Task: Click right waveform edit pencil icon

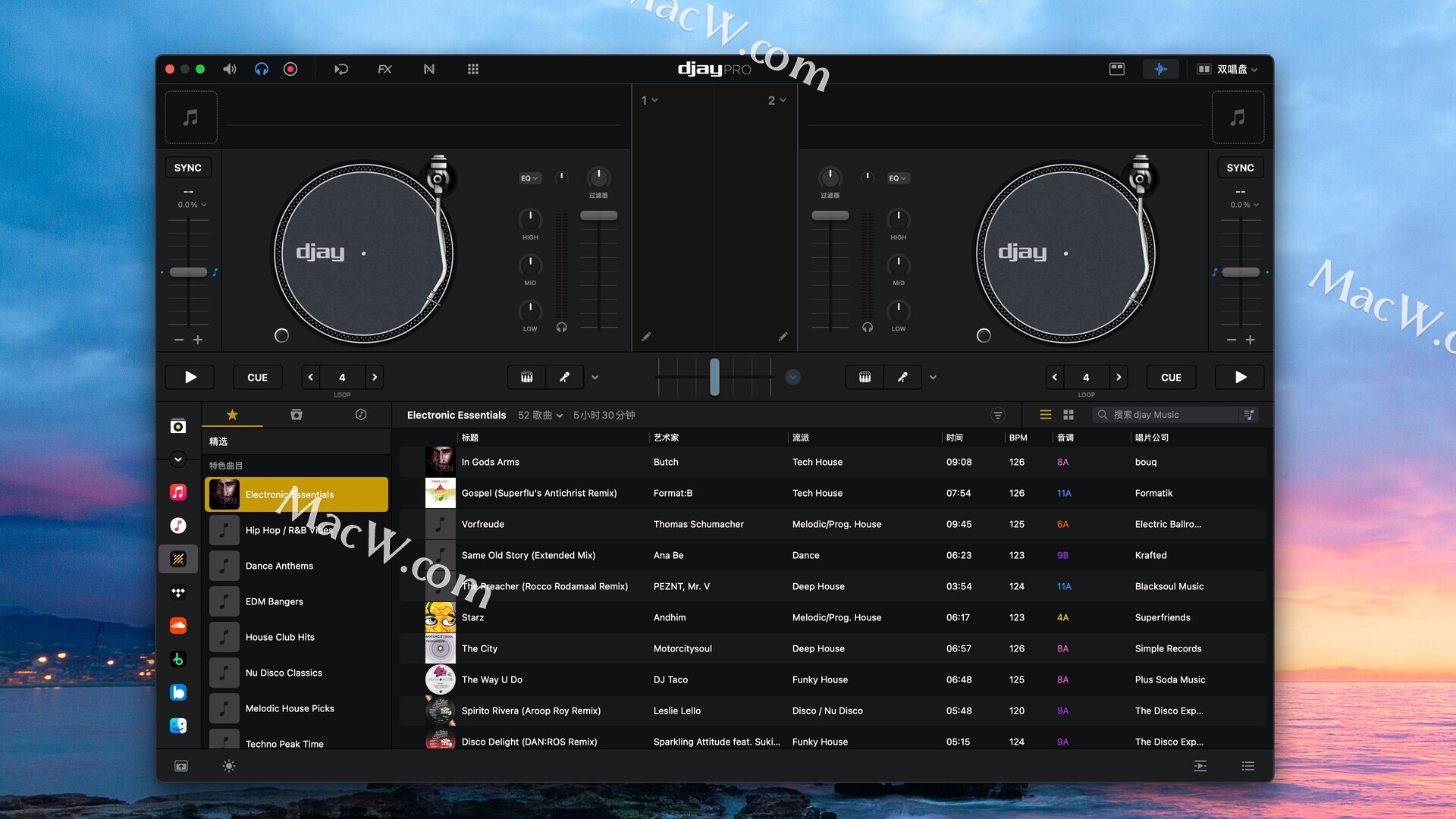Action: click(x=783, y=337)
